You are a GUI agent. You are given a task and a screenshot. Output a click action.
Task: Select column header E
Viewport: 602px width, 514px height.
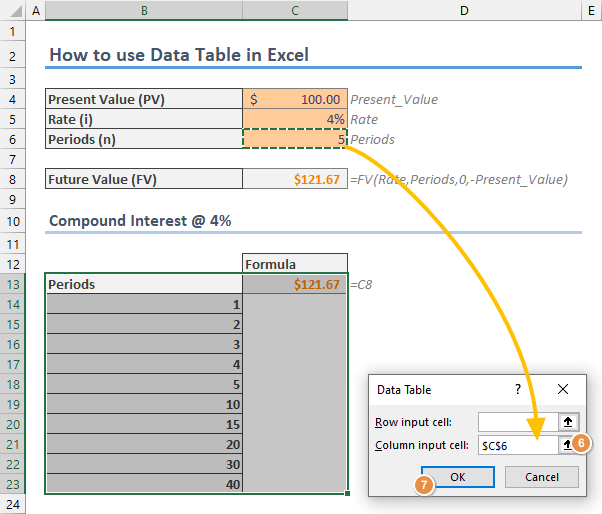(x=592, y=10)
